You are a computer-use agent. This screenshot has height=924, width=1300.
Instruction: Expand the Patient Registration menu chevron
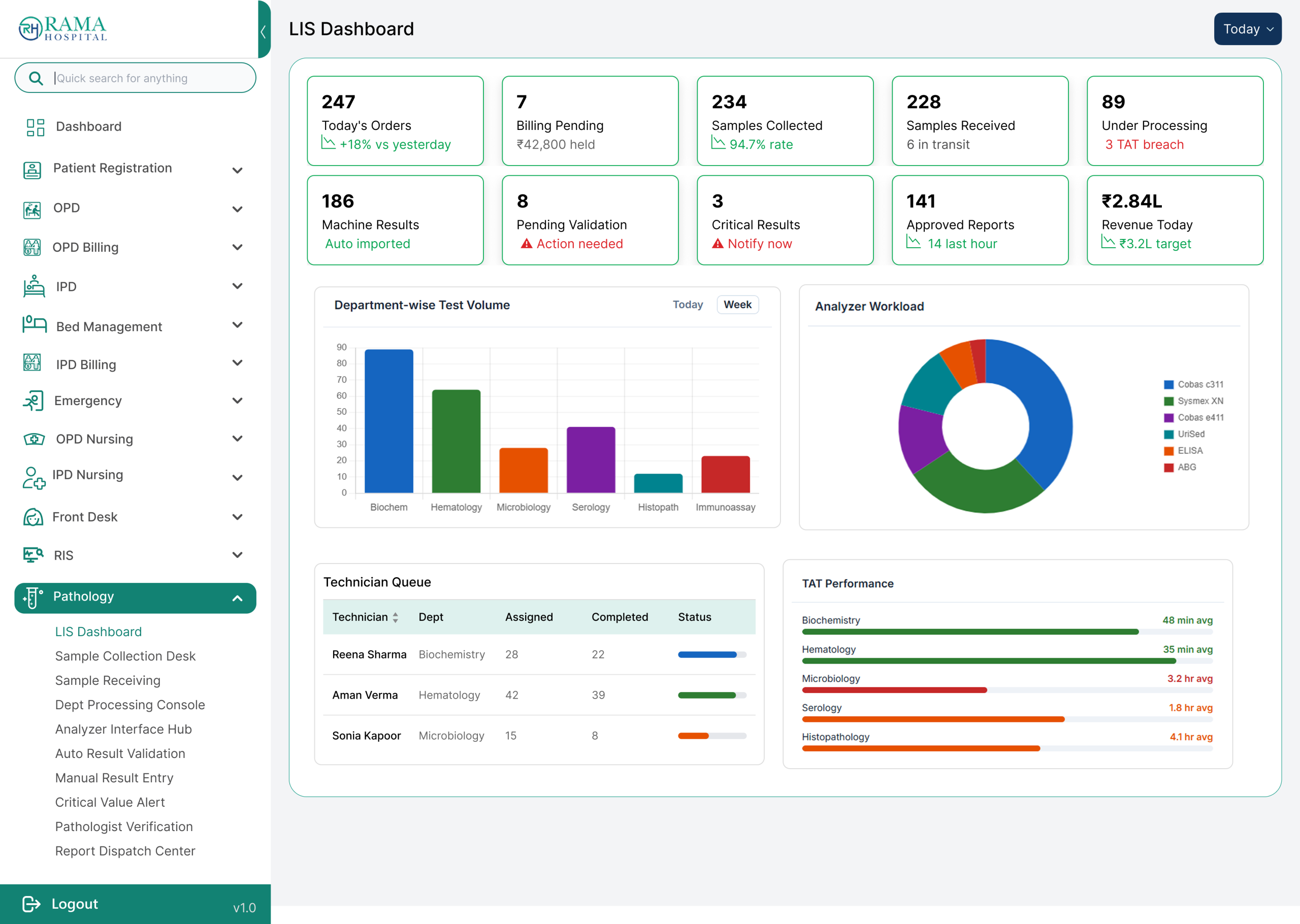coord(238,170)
